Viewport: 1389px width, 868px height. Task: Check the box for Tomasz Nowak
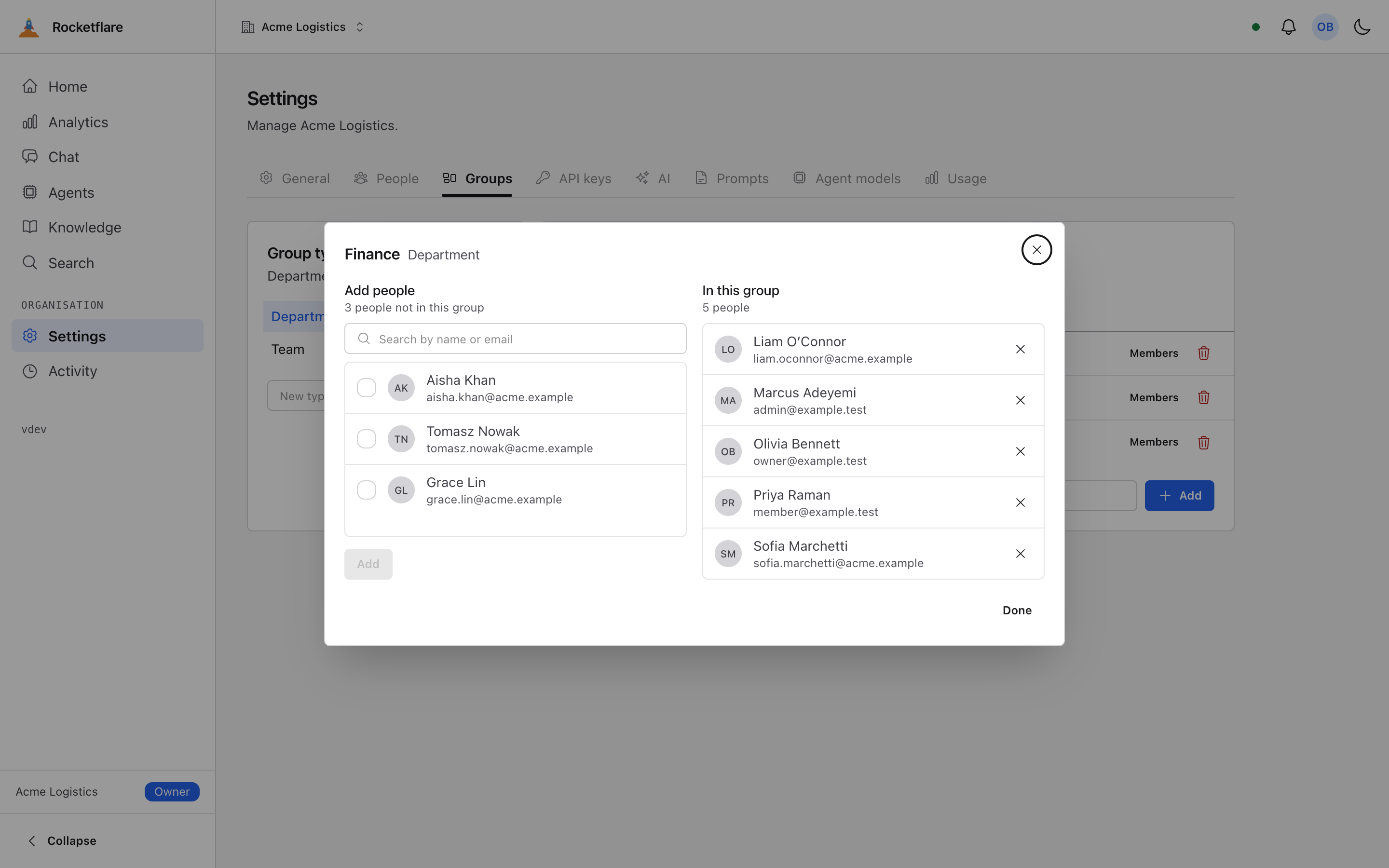click(x=366, y=439)
